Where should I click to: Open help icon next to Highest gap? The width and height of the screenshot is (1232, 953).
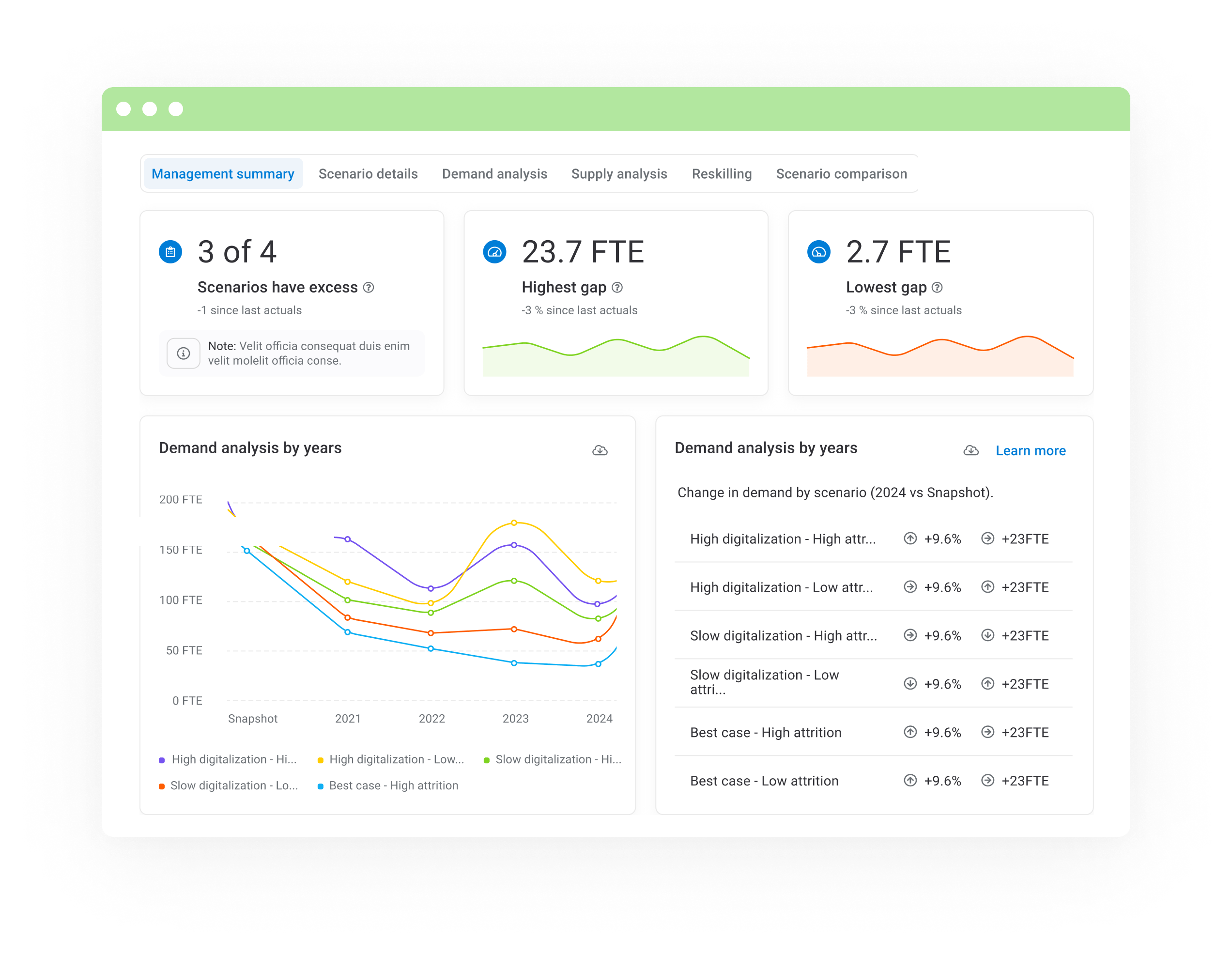(617, 288)
